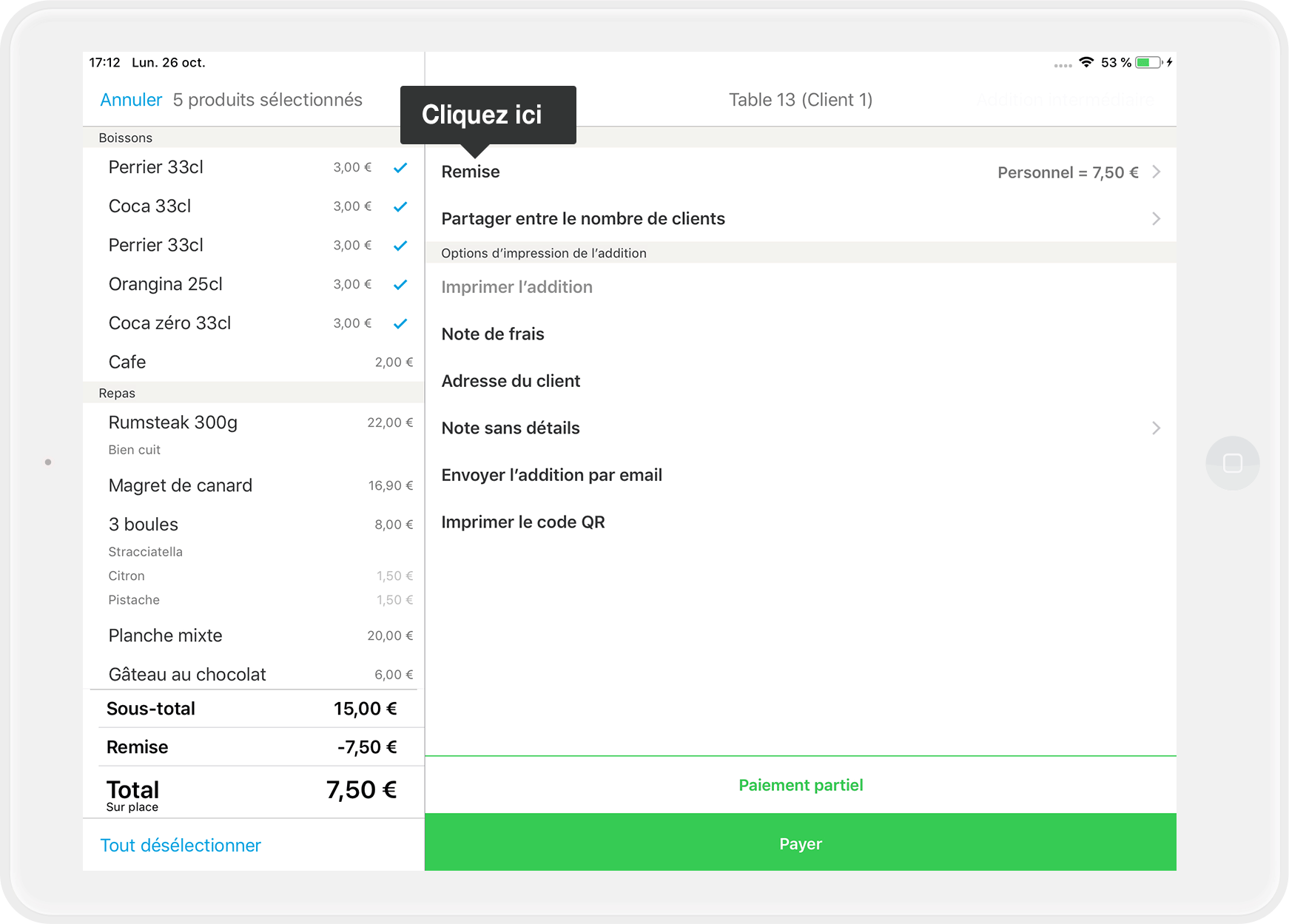Deselect Coca zéro 33cl checkmark

(x=400, y=323)
